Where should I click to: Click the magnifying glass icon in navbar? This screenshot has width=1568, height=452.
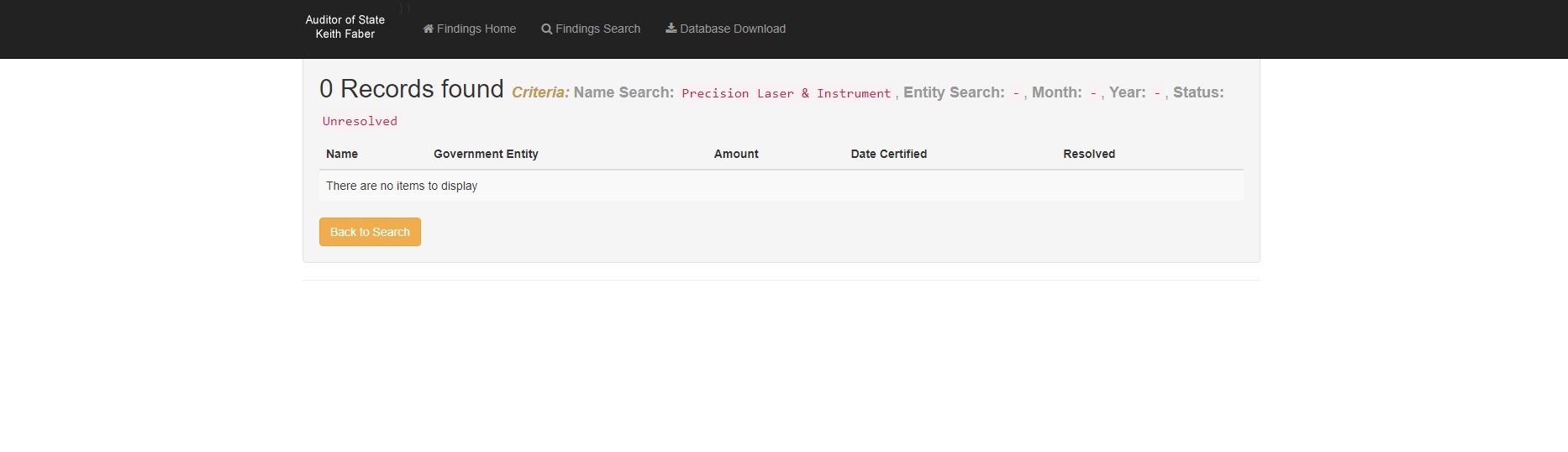tap(546, 29)
